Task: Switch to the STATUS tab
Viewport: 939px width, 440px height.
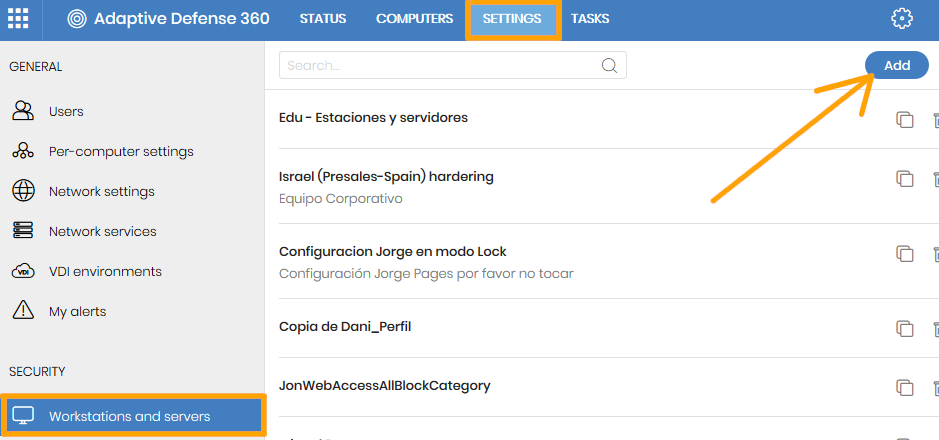Action: 323,19
